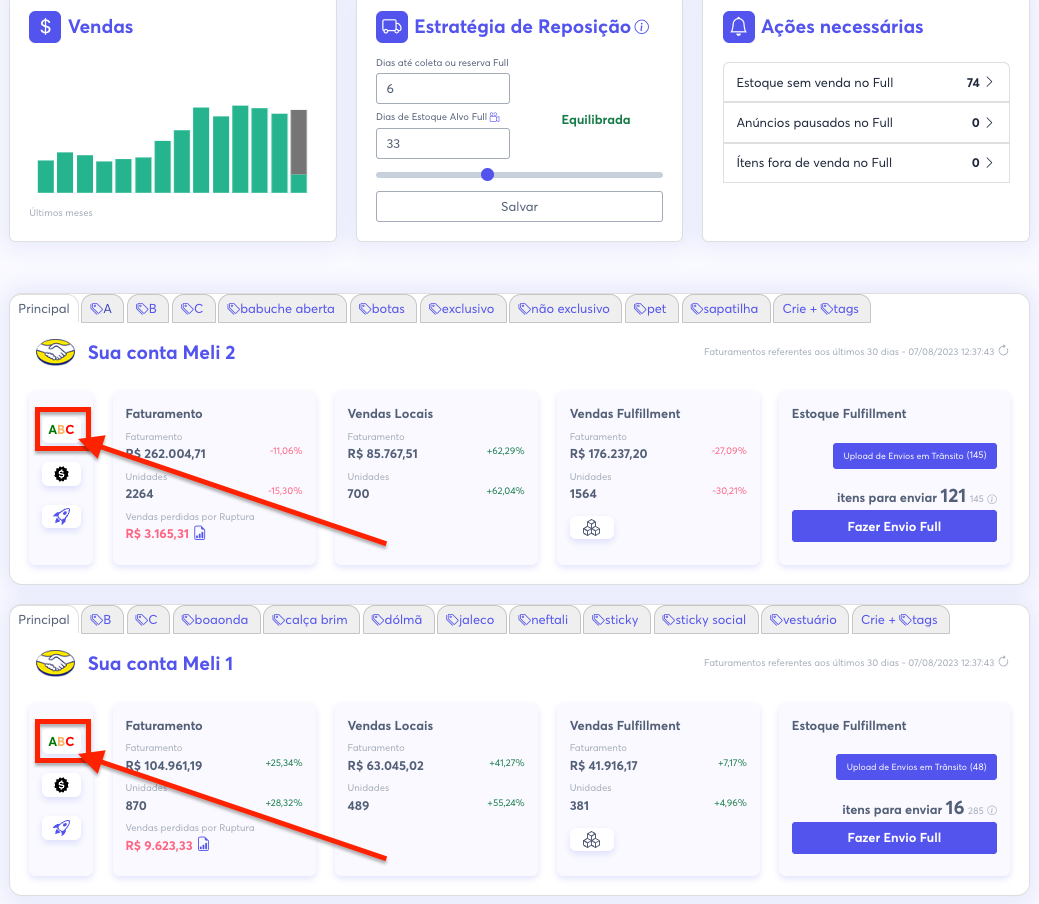Open exclusivo tag tab
The height and width of the screenshot is (904, 1039).
(x=463, y=309)
